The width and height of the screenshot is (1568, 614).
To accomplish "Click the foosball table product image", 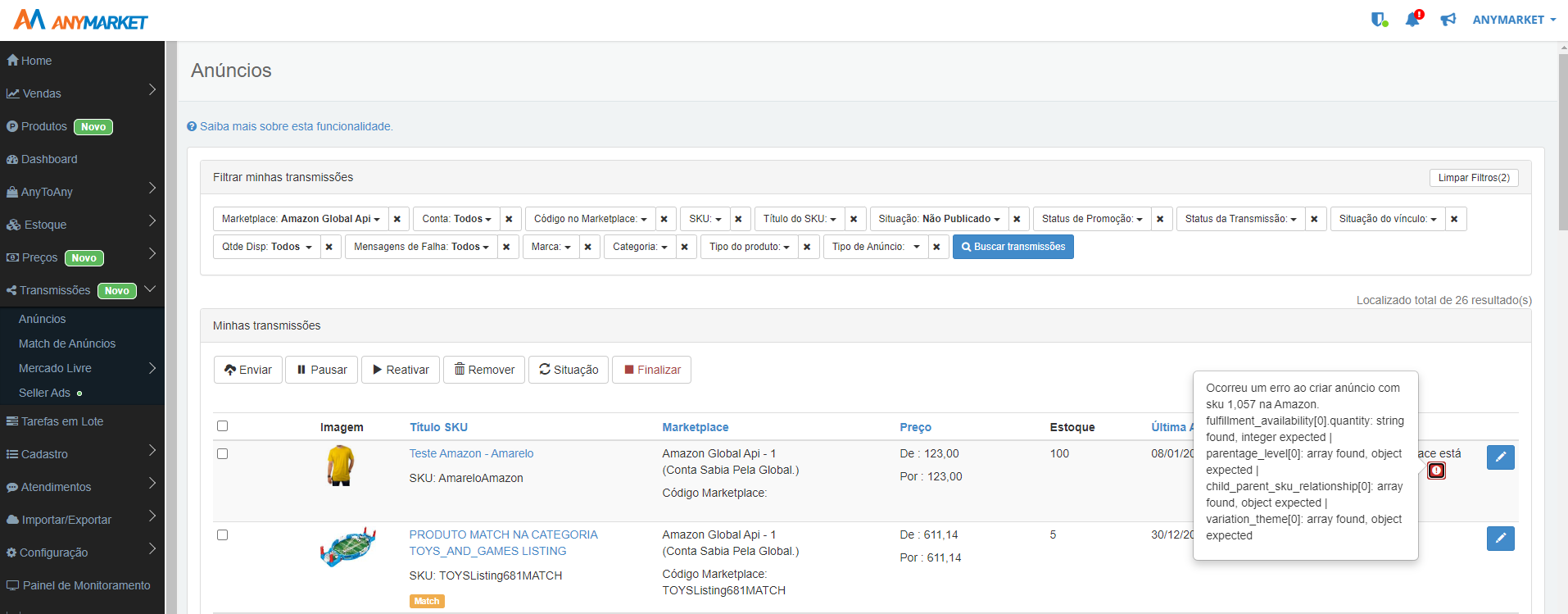I will (348, 547).
